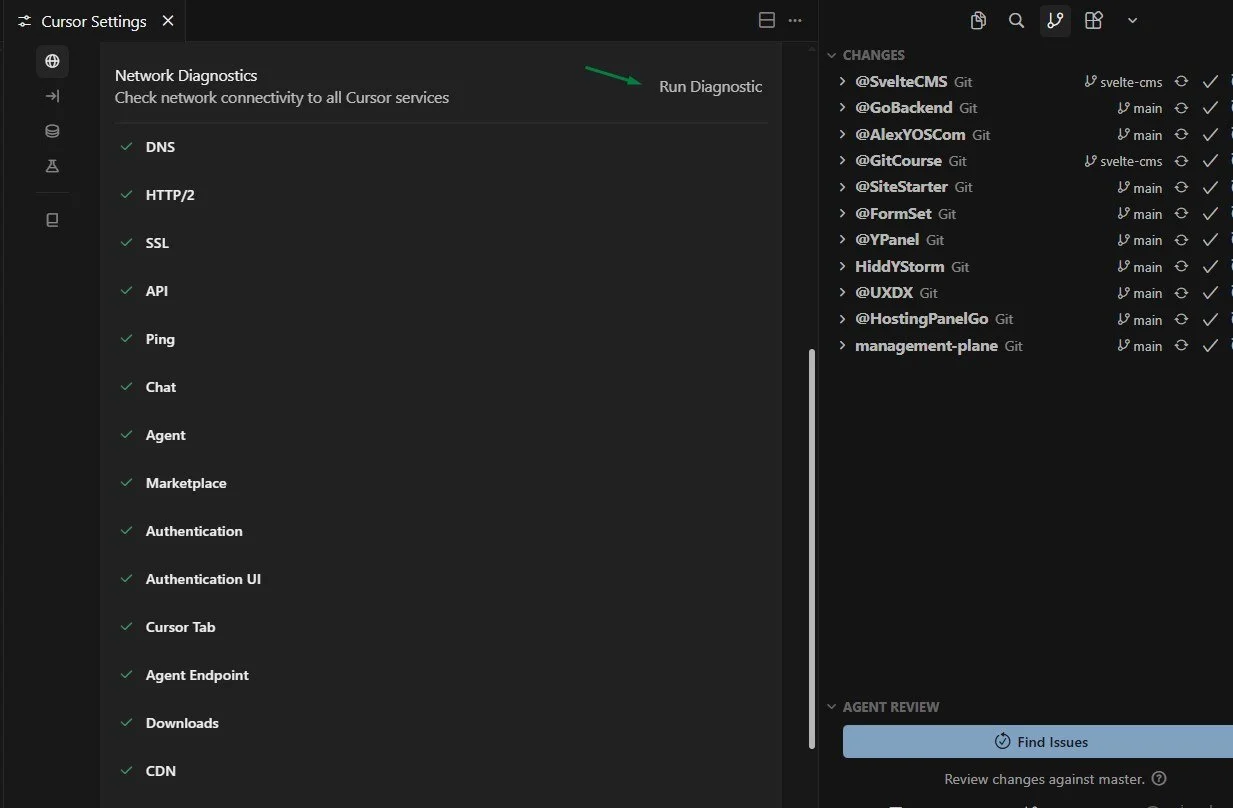This screenshot has width=1233, height=808.
Task: Open the Network section globe icon in settings sidebar
Action: 52,61
